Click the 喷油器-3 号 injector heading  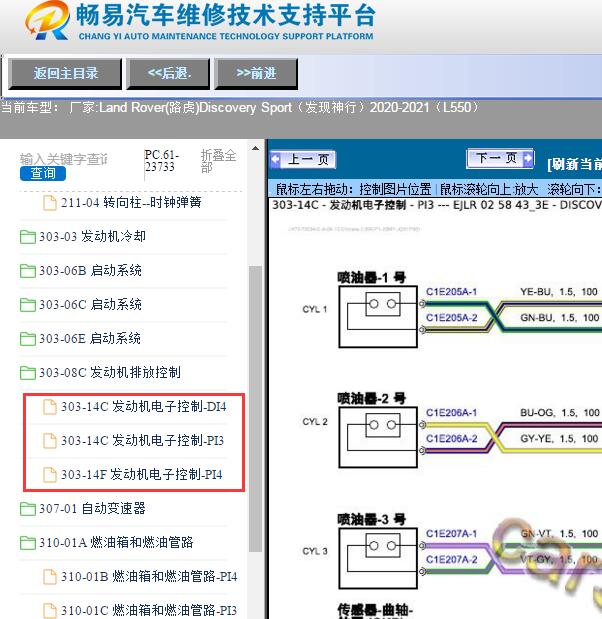pyautogui.click(x=371, y=519)
